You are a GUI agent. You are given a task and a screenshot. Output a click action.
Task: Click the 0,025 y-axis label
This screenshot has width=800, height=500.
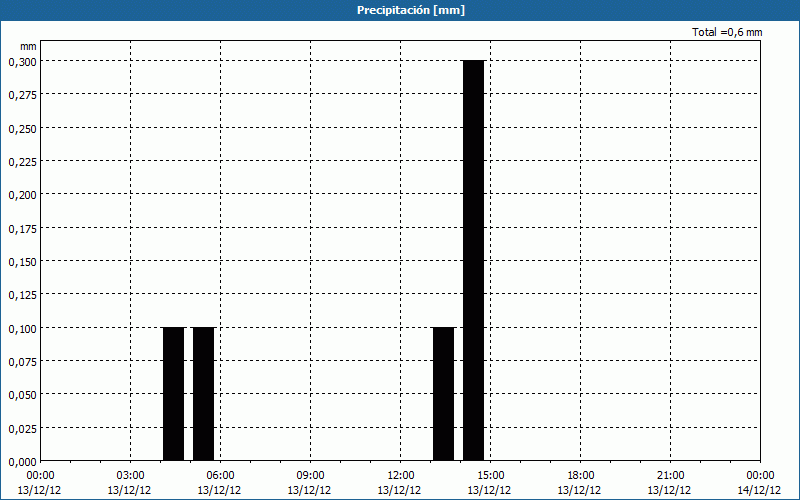(22, 429)
